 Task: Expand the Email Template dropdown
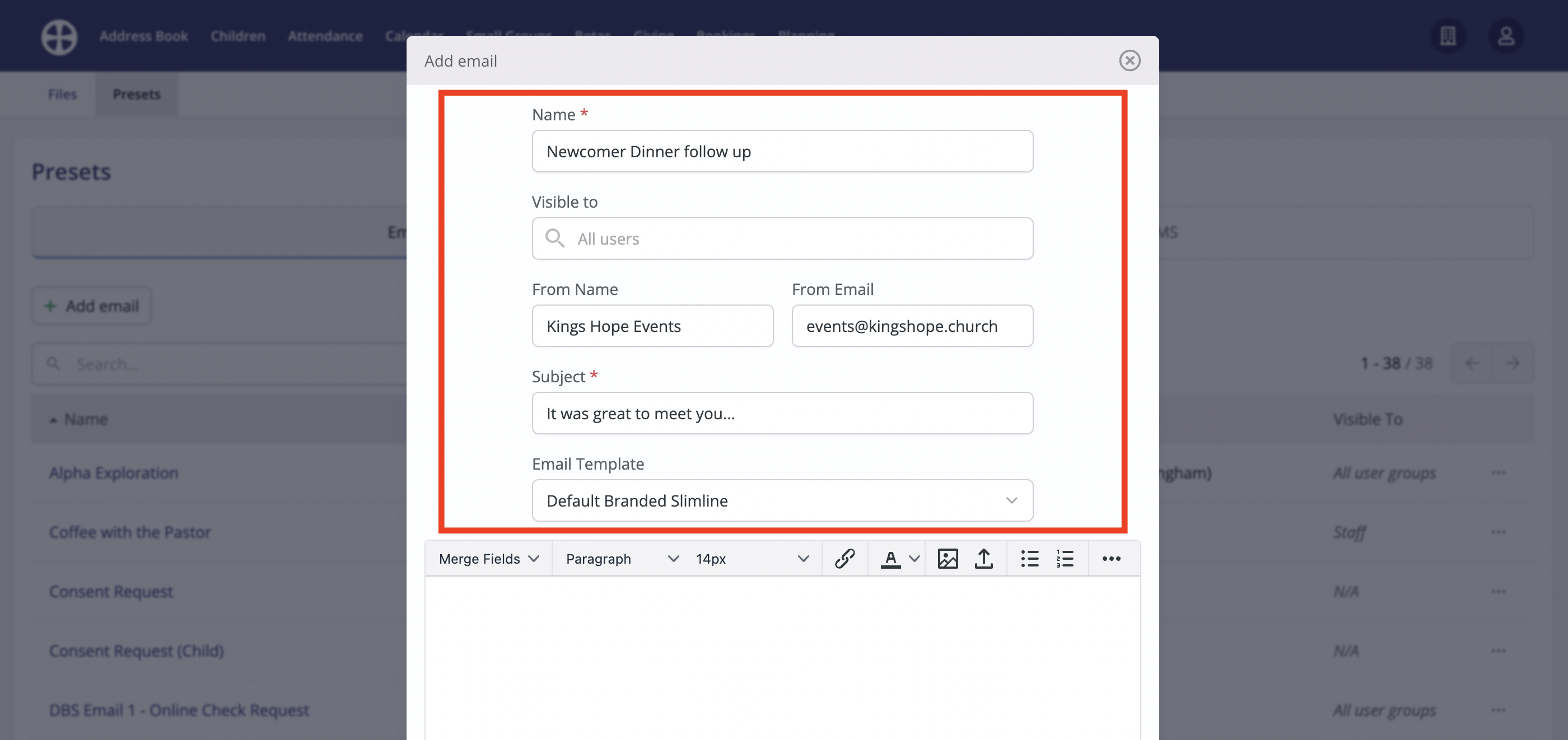pos(782,500)
